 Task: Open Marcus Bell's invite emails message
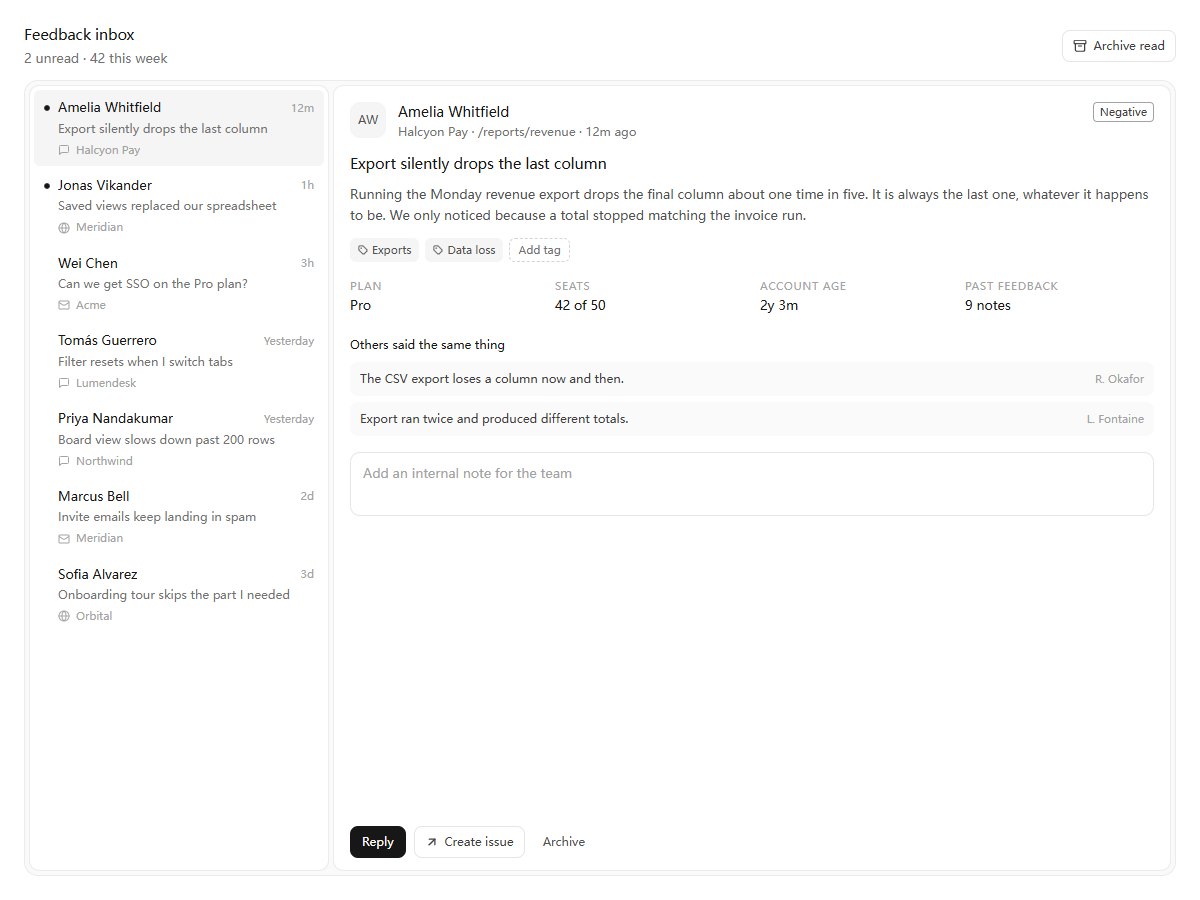[x=179, y=516]
